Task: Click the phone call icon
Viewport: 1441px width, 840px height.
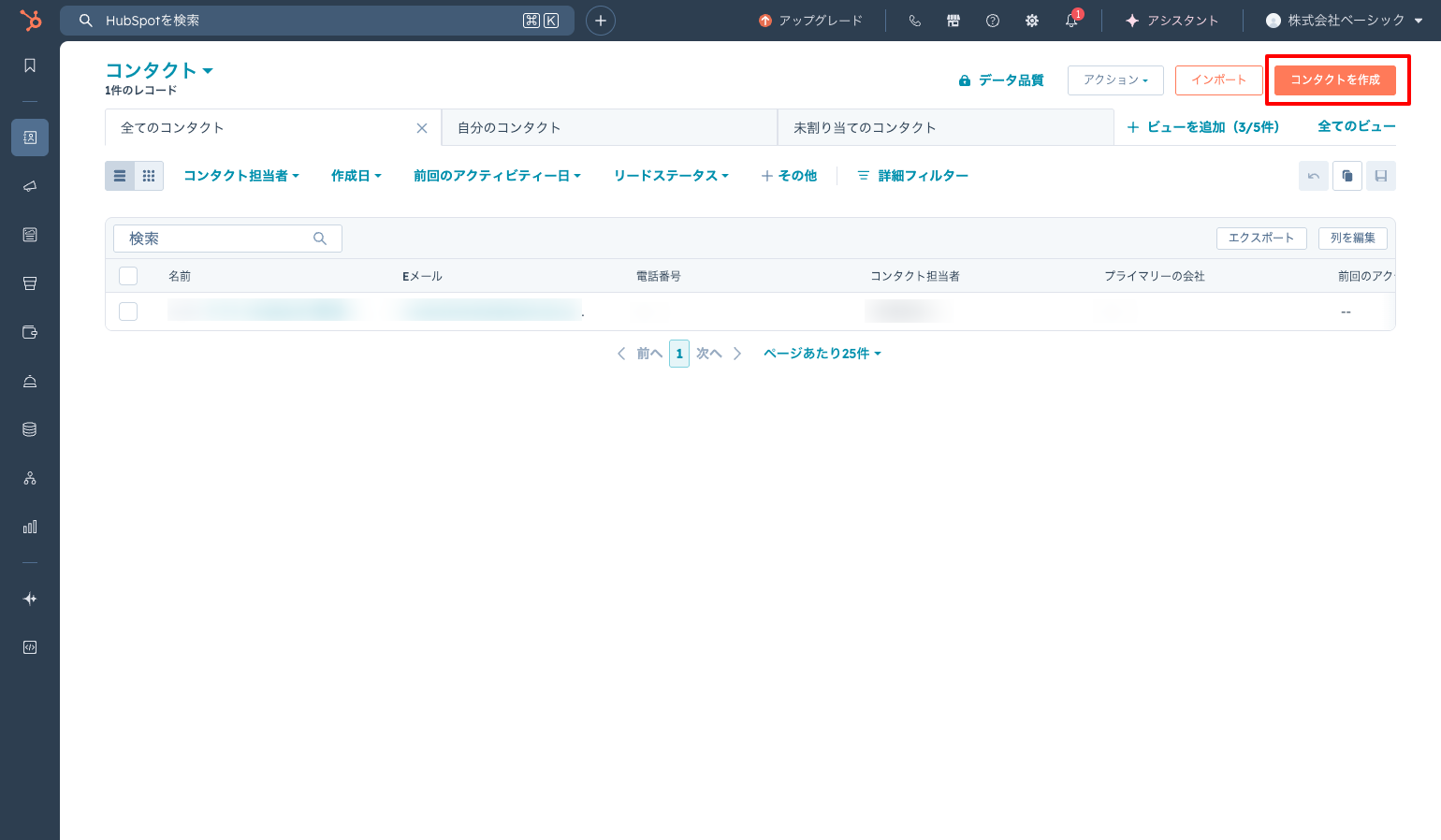Action: (x=914, y=21)
